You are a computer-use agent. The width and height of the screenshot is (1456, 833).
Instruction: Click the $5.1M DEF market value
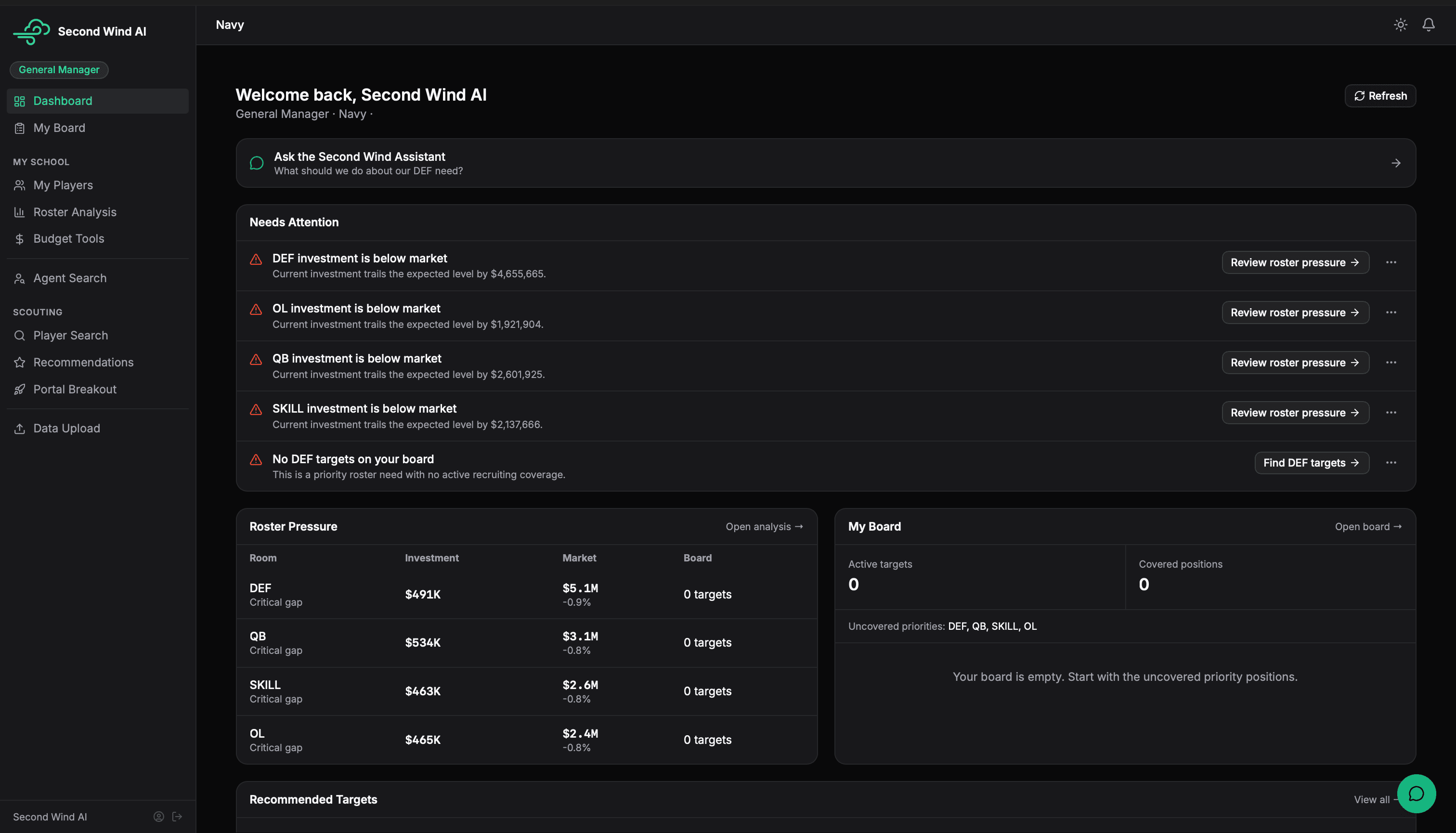coord(580,588)
